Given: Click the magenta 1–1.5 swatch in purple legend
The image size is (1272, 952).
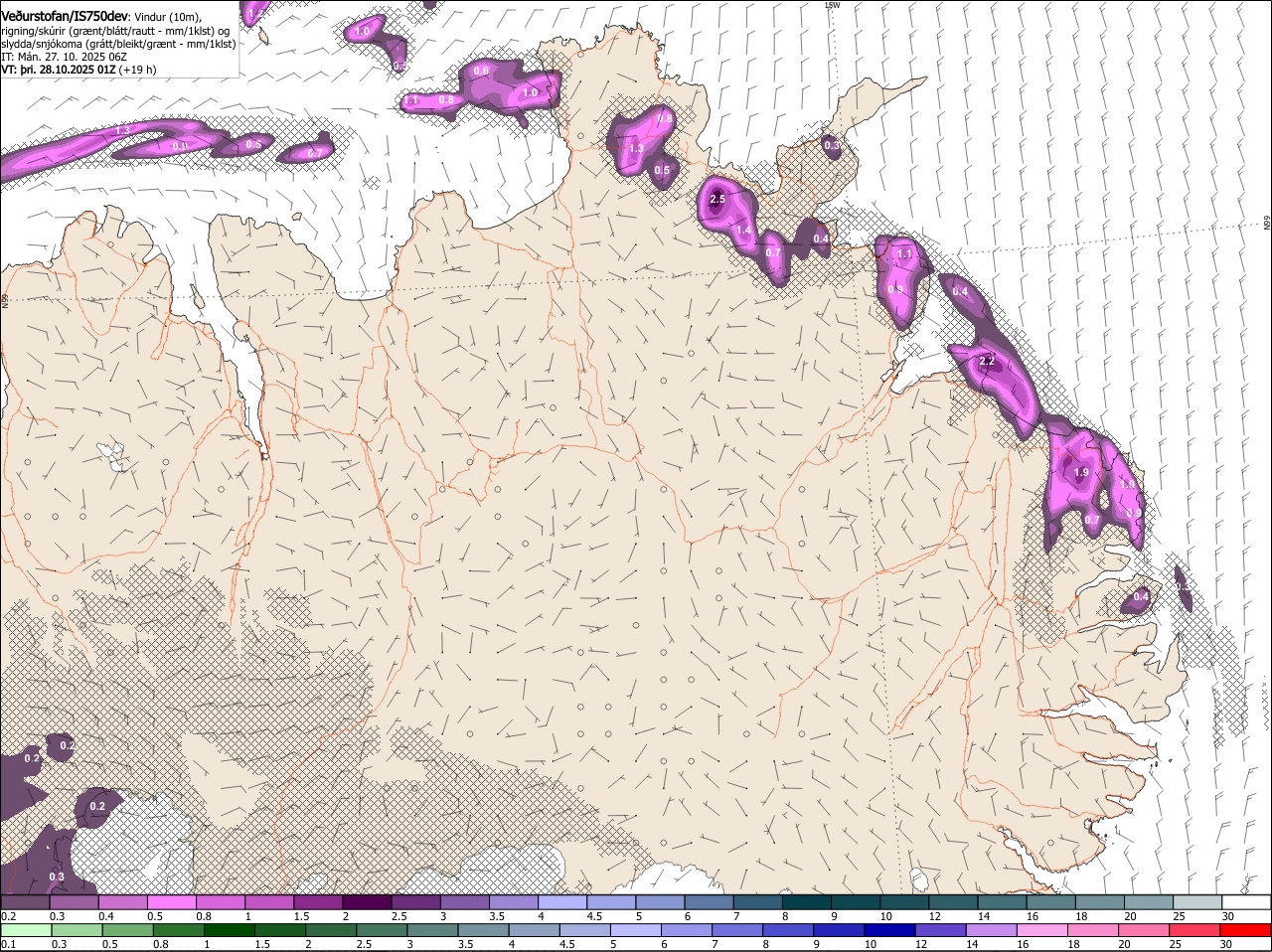Looking at the screenshot, I should point(269,901).
